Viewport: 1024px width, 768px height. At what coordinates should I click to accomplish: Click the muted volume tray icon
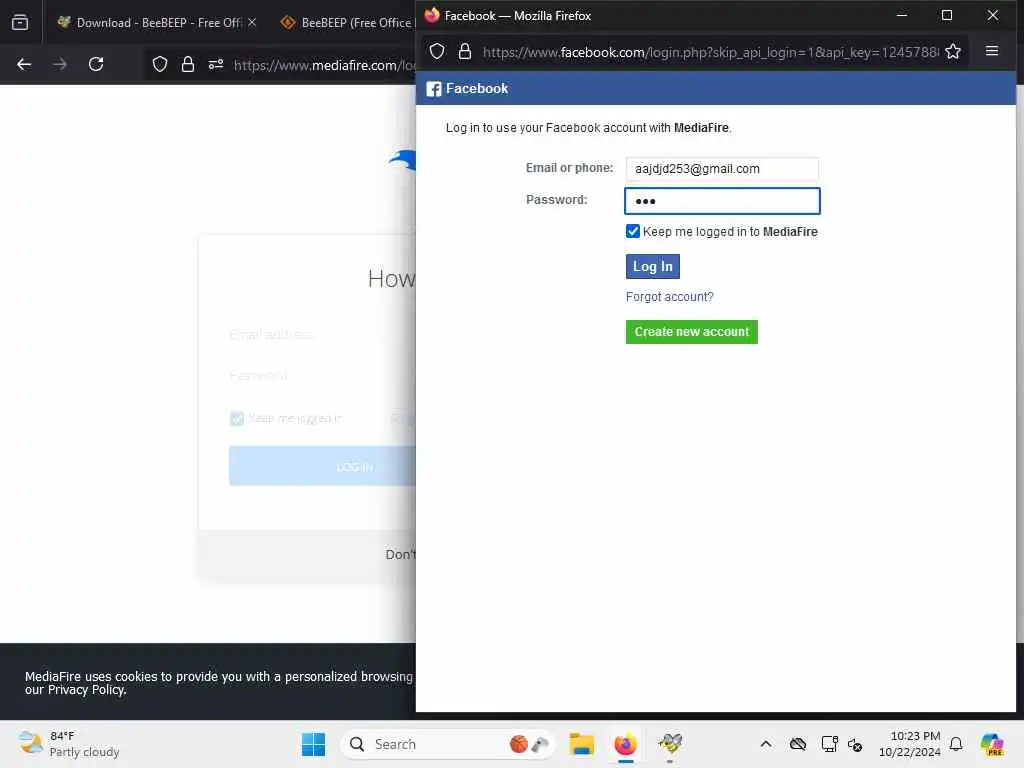[855, 744]
